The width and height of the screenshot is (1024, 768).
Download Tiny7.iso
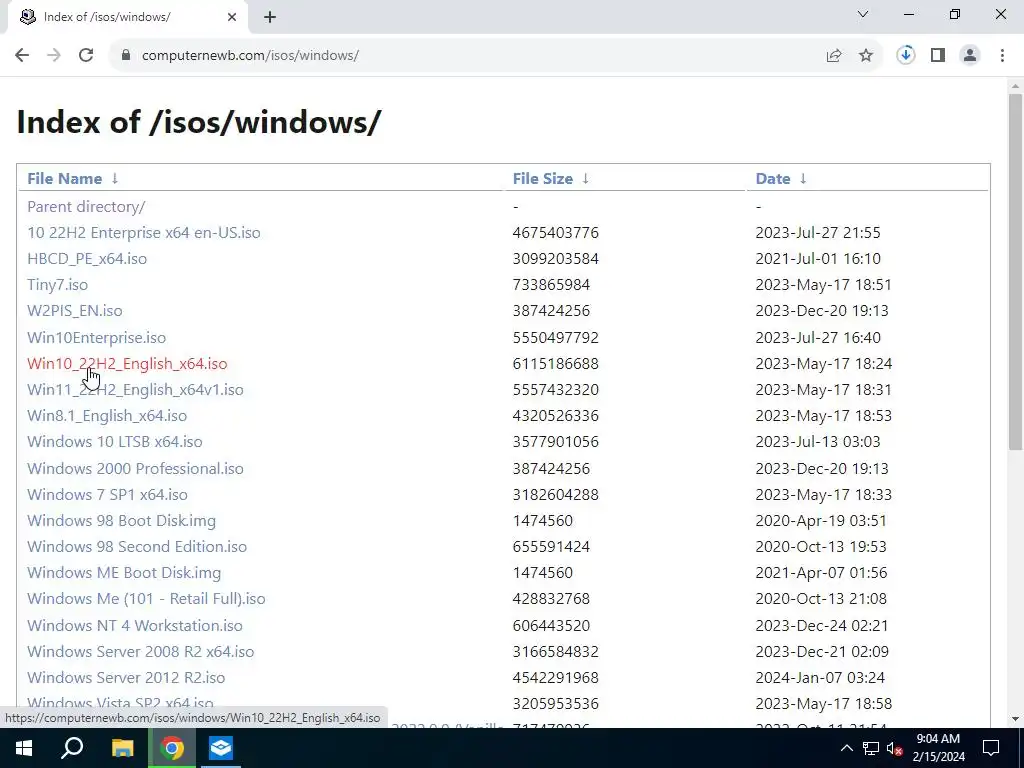[x=57, y=285]
